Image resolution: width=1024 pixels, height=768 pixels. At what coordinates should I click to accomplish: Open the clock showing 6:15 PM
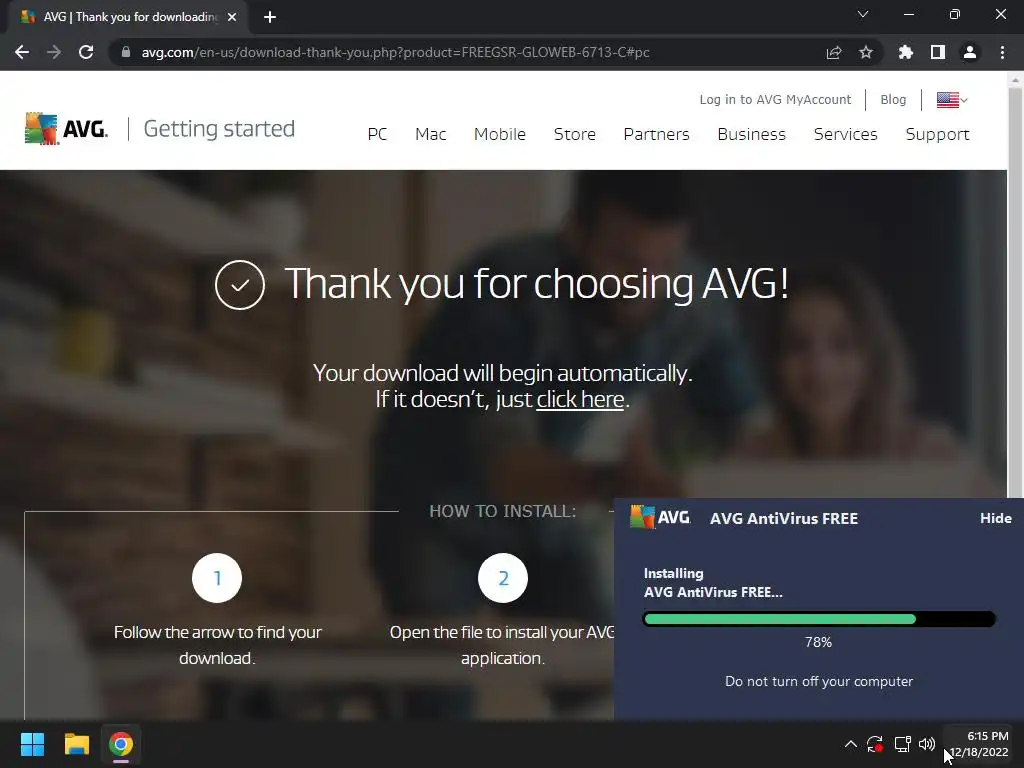(980, 744)
